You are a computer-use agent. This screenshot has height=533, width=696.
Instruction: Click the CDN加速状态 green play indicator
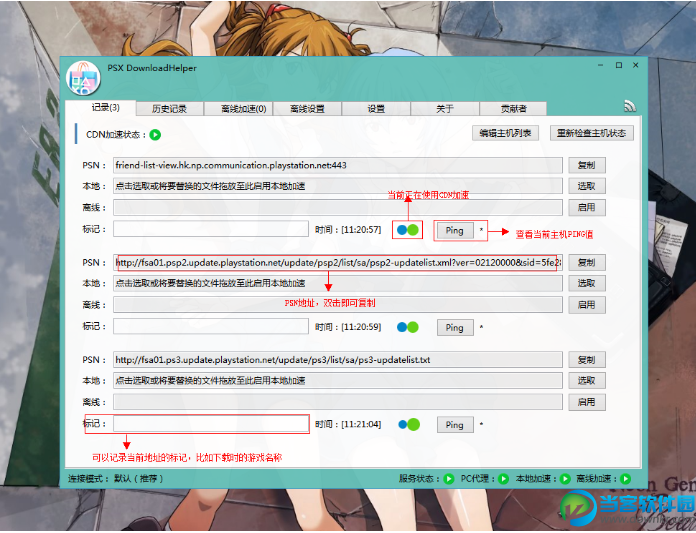(155, 134)
